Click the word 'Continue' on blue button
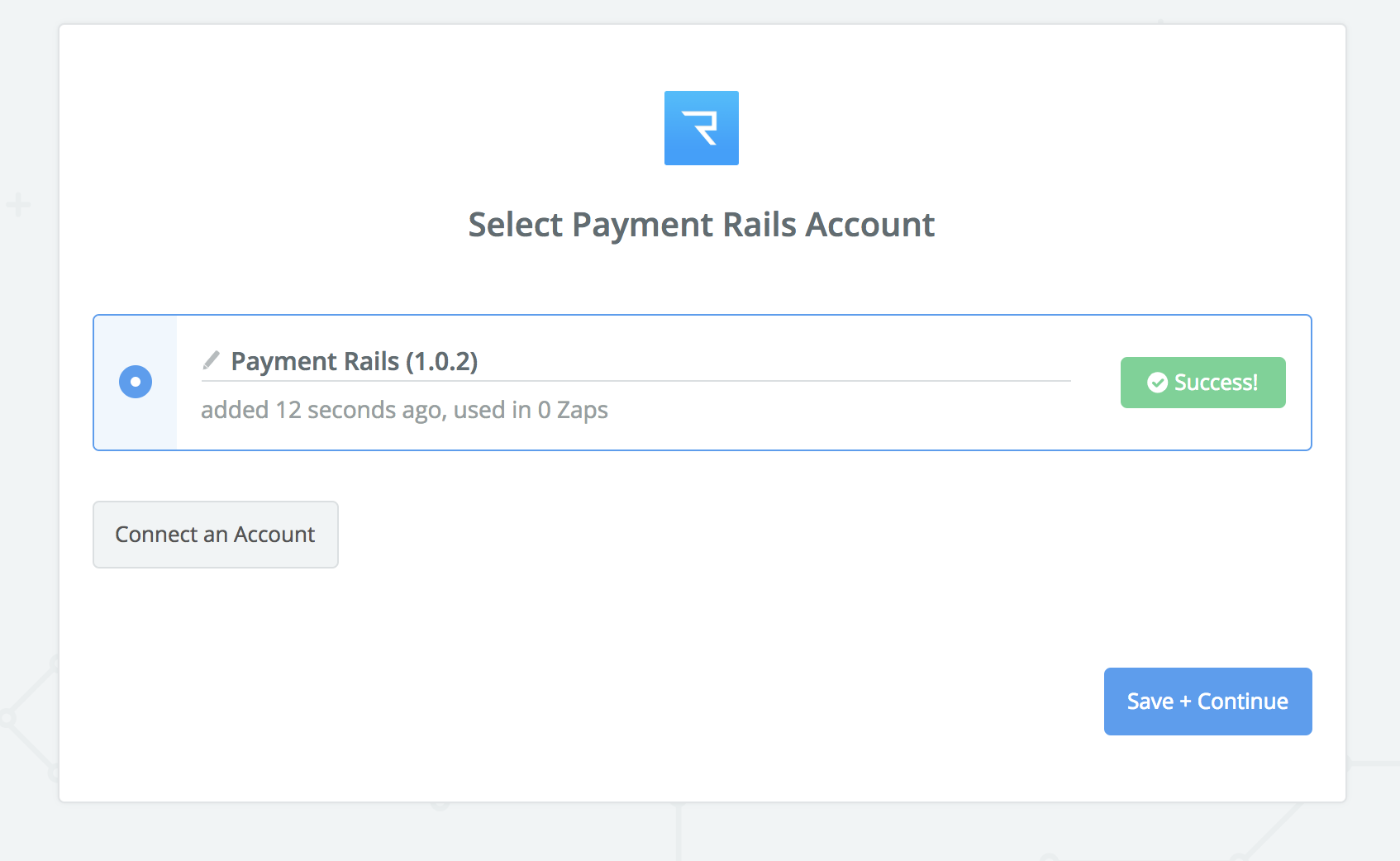The height and width of the screenshot is (861, 1400). point(1243,702)
